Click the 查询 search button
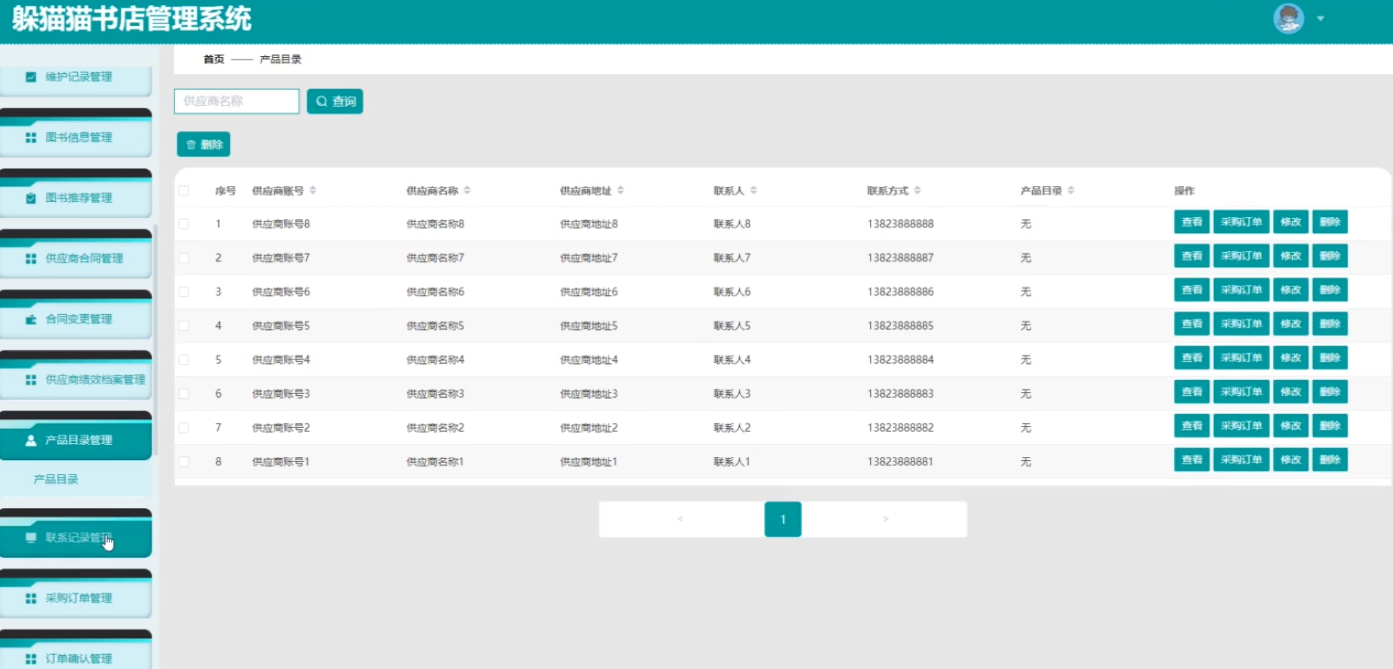1393x669 pixels. (335, 101)
